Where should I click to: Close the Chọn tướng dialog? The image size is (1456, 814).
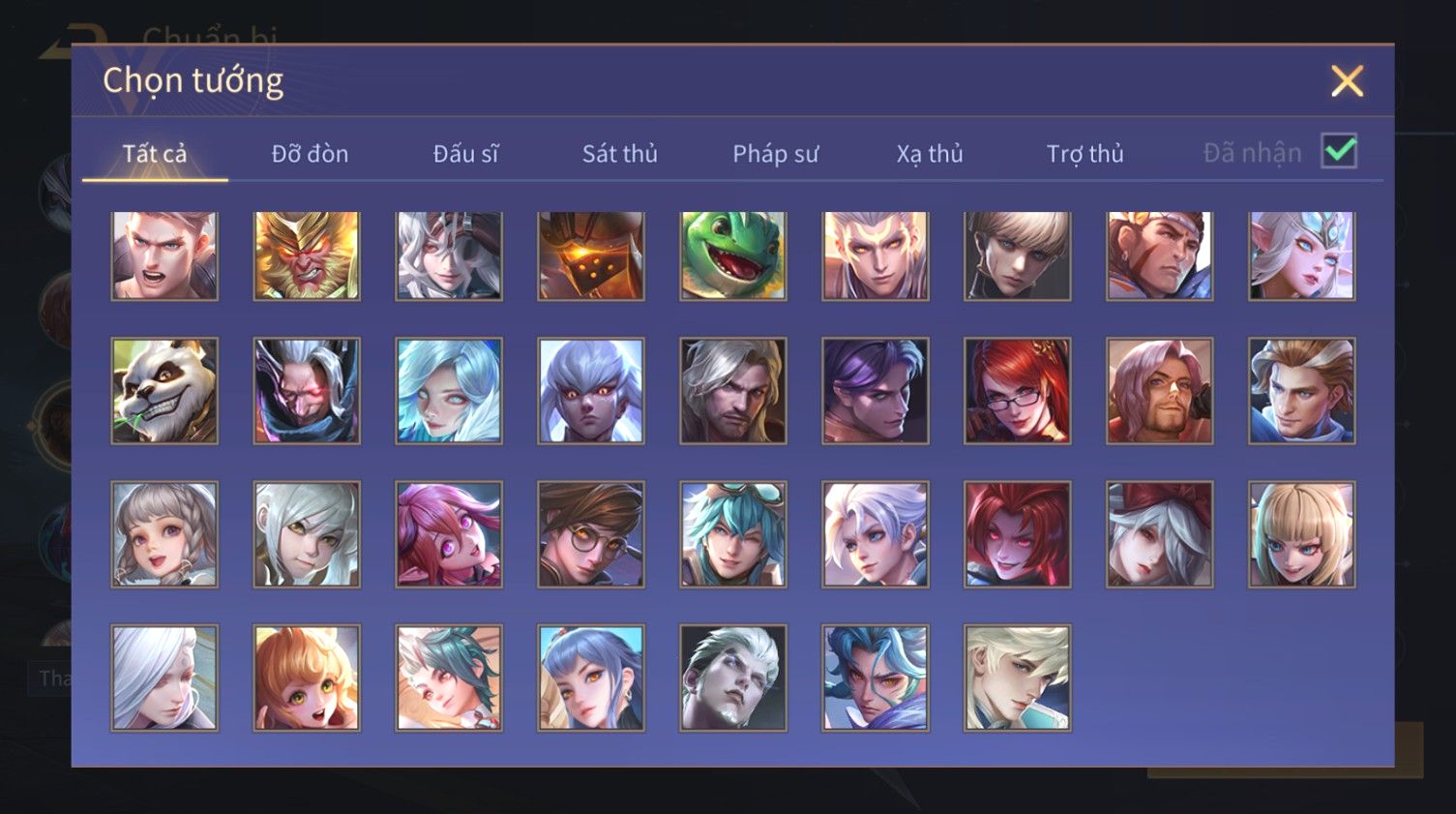[1347, 81]
